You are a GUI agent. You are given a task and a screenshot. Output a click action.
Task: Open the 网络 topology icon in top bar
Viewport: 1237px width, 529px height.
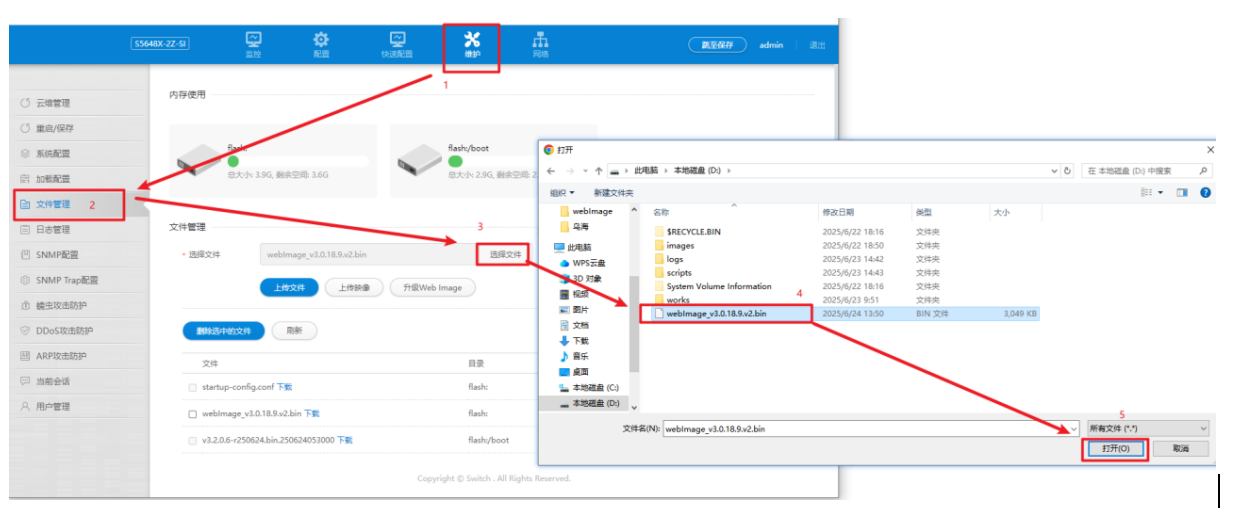[x=541, y=40]
